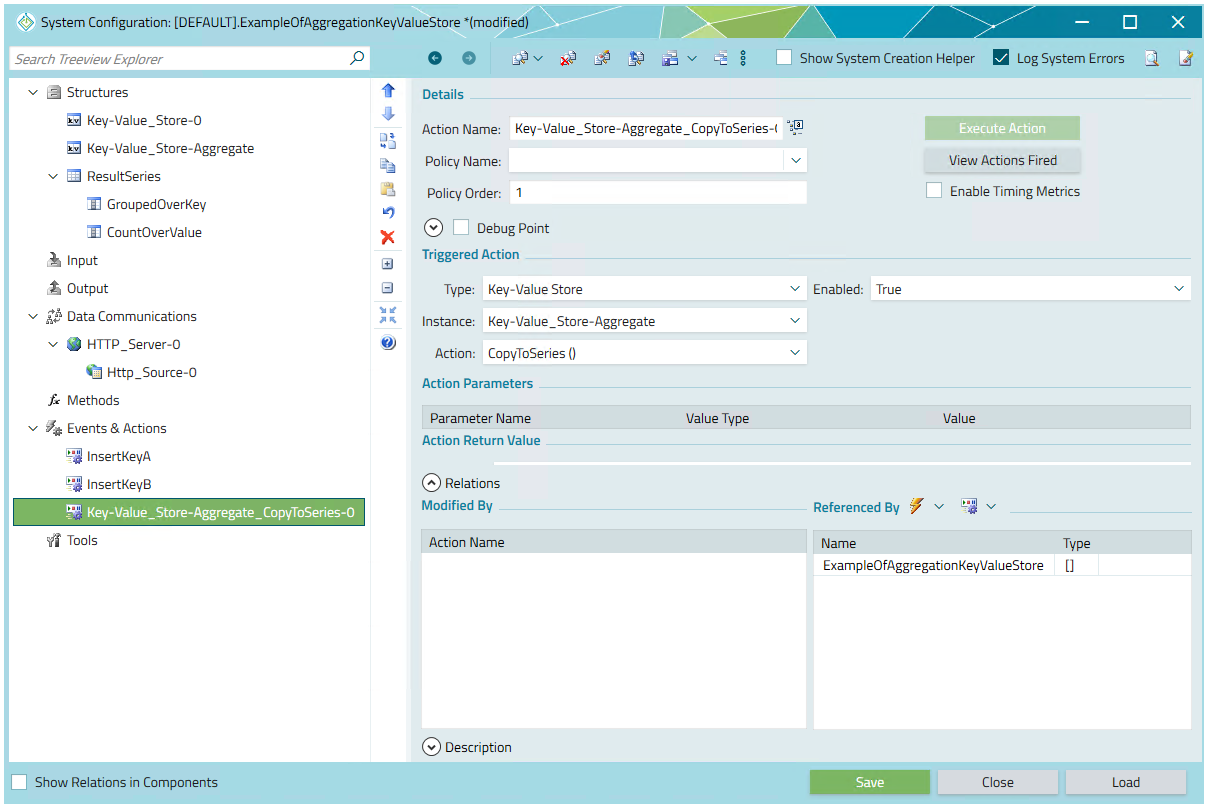1209x807 pixels.
Task: Click the magnifier search icon in Treeview Explorer
Action: [x=357, y=59]
